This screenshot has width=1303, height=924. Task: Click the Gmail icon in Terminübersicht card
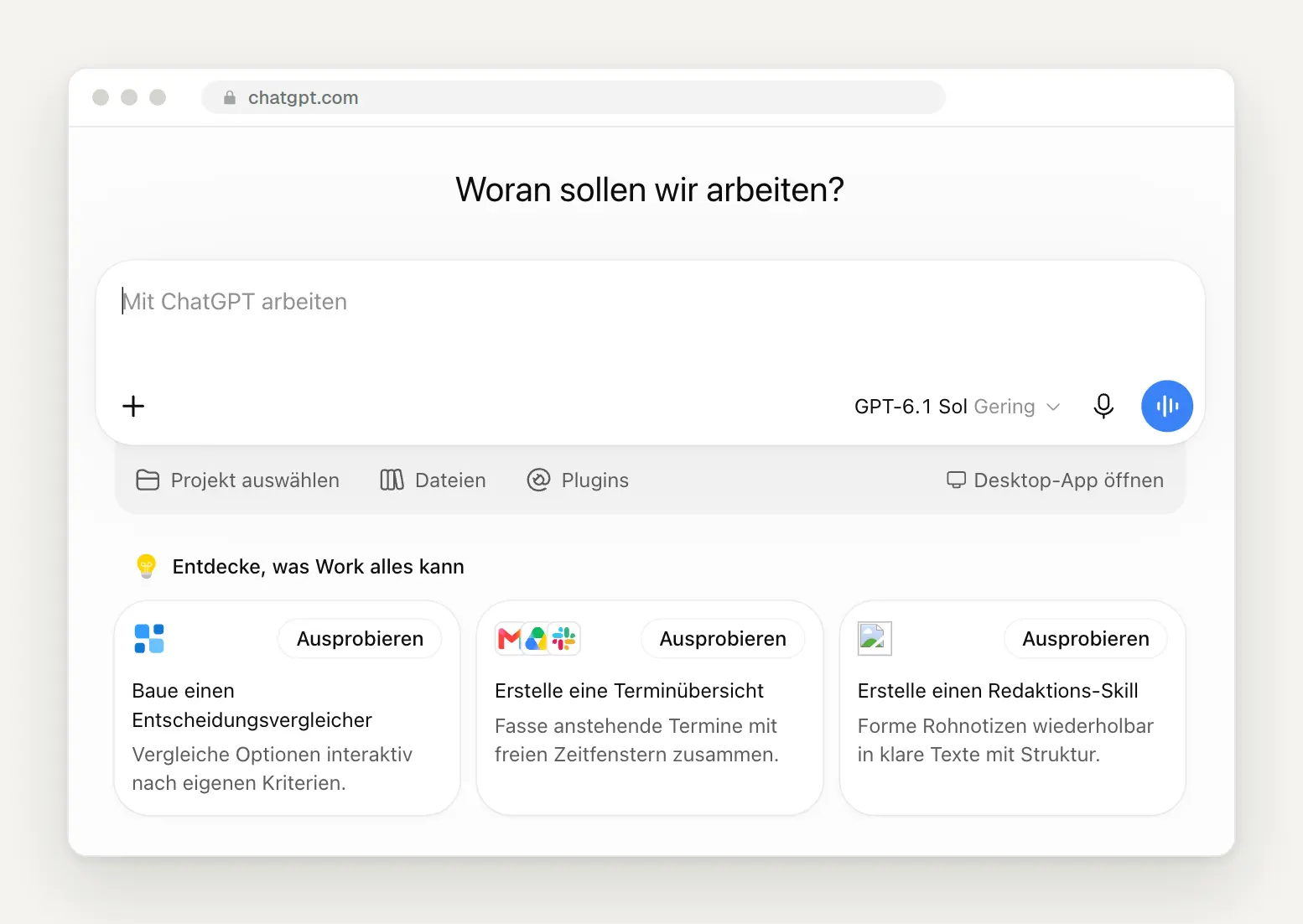[x=509, y=639]
